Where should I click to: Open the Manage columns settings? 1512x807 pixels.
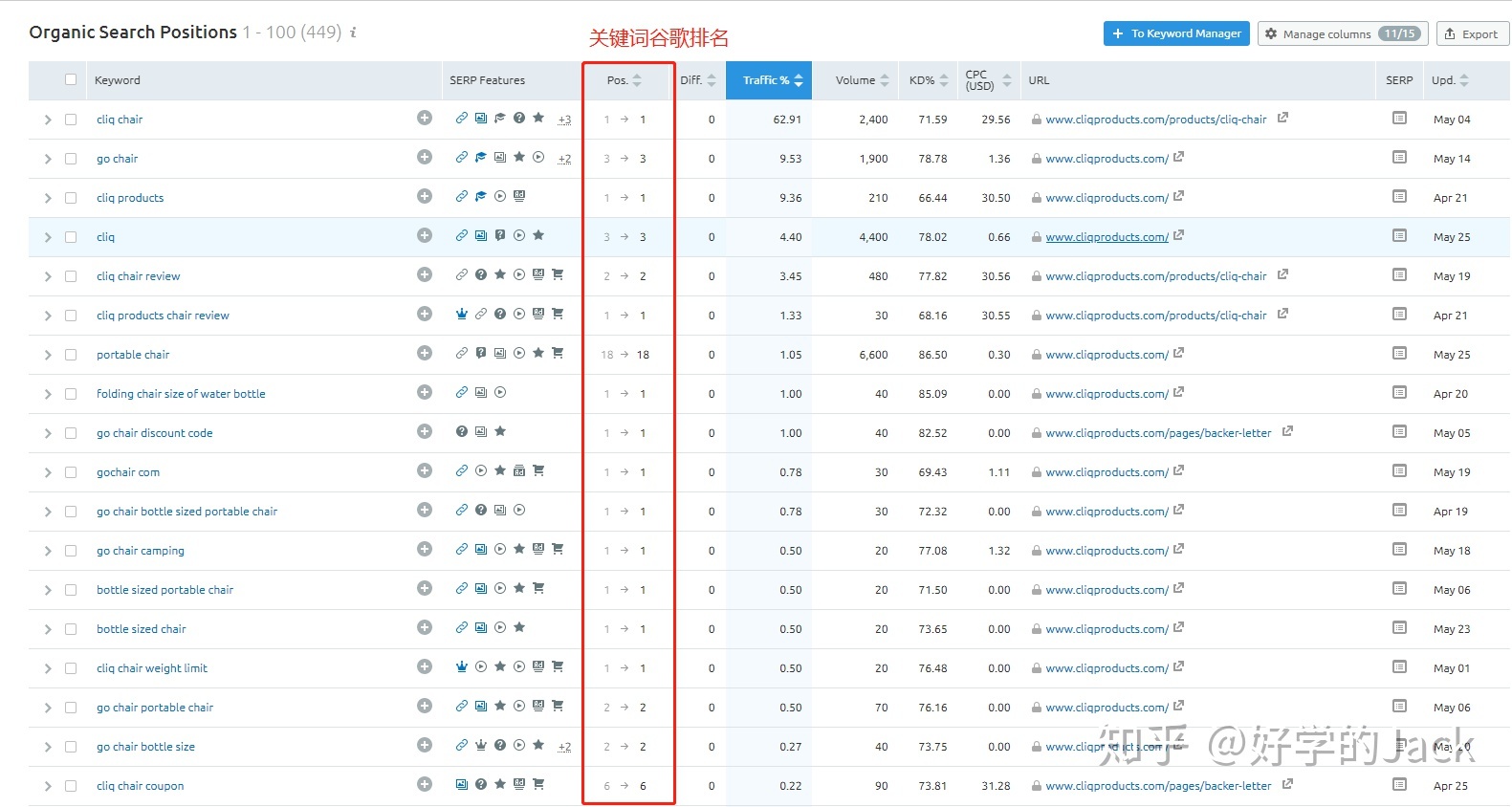1342,33
